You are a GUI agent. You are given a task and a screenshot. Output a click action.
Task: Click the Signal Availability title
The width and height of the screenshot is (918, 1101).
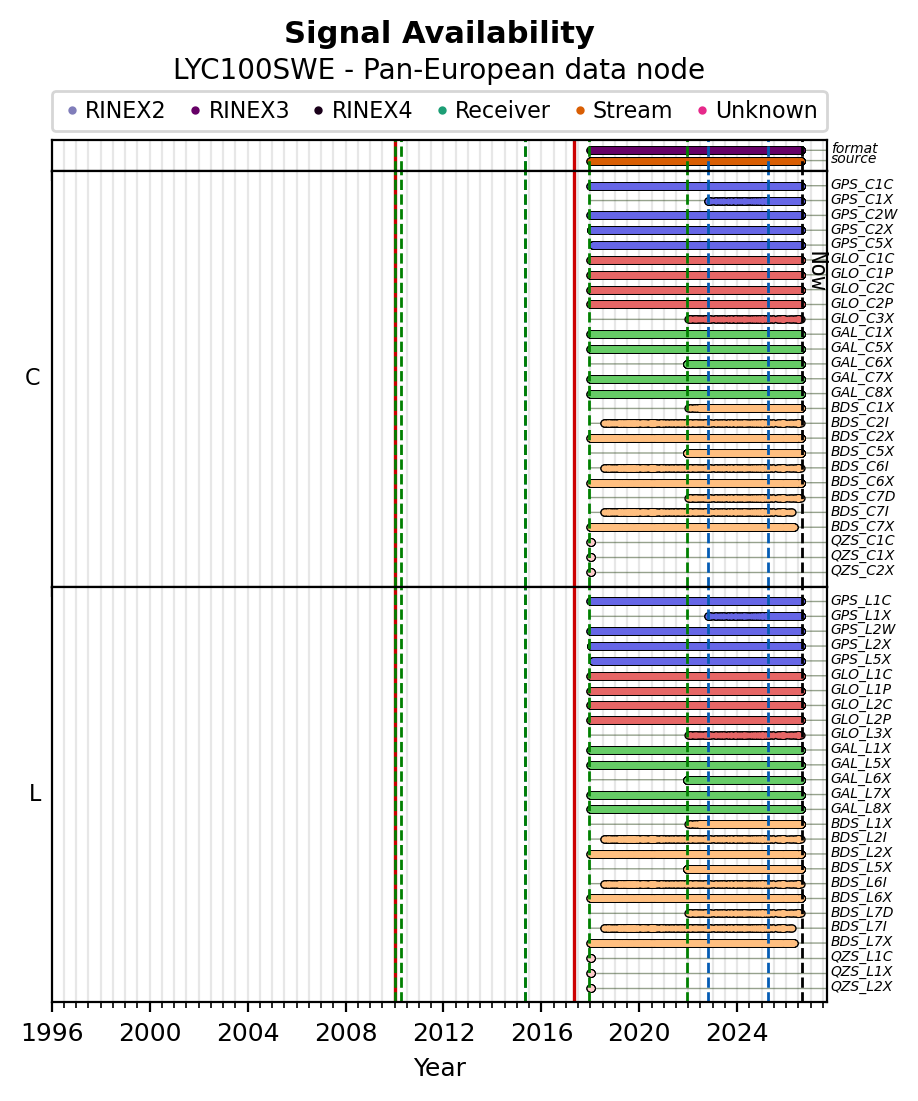click(x=440, y=33)
